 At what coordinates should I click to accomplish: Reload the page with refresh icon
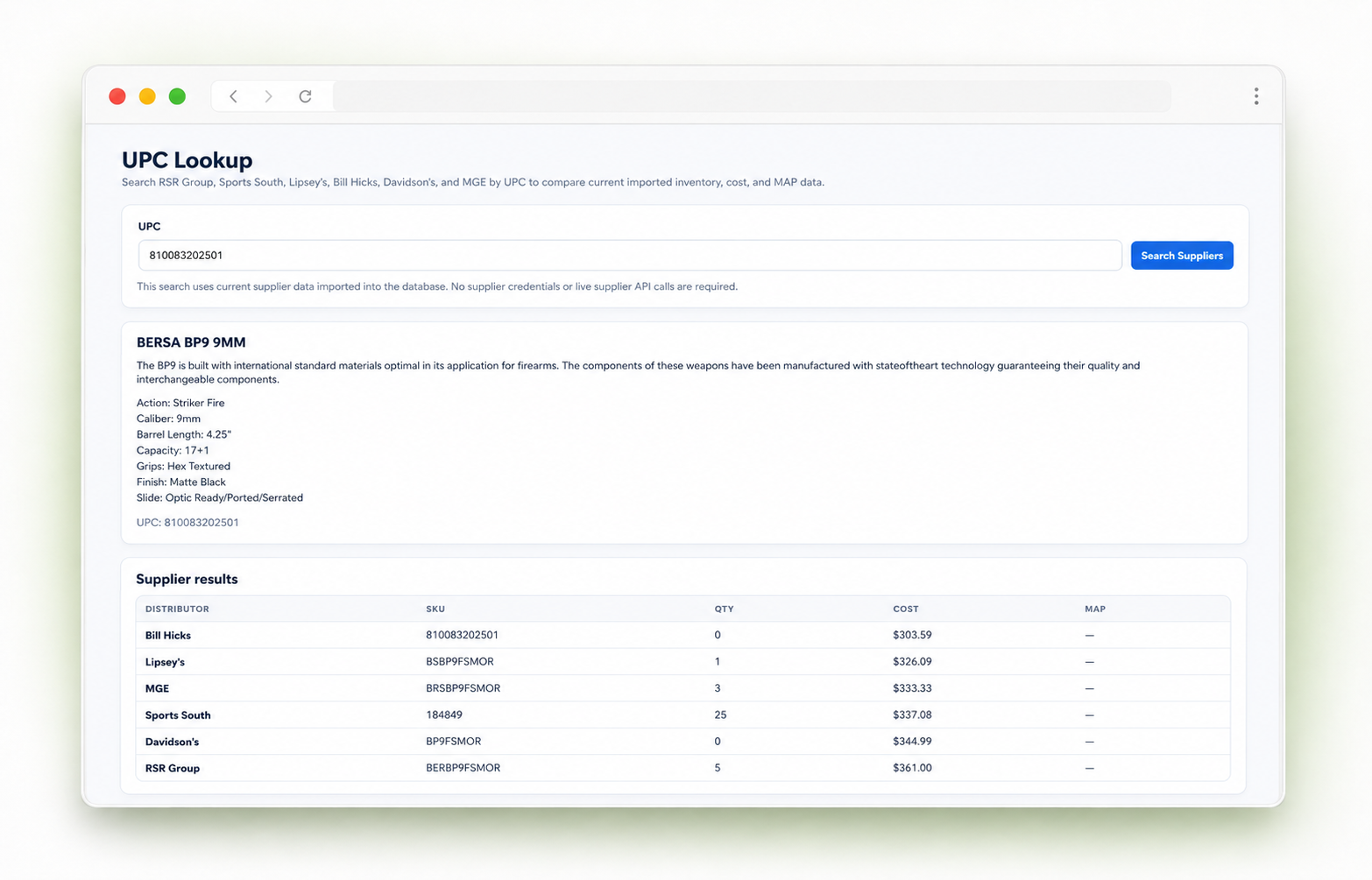305,96
